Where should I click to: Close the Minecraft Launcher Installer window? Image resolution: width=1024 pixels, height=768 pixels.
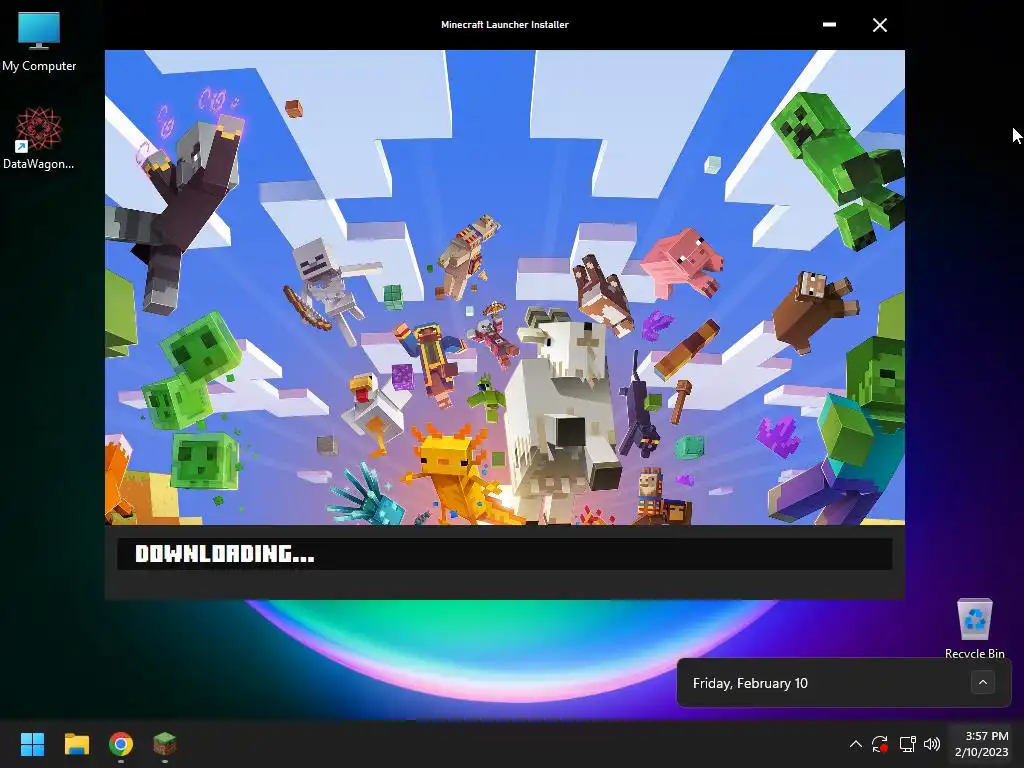point(880,25)
